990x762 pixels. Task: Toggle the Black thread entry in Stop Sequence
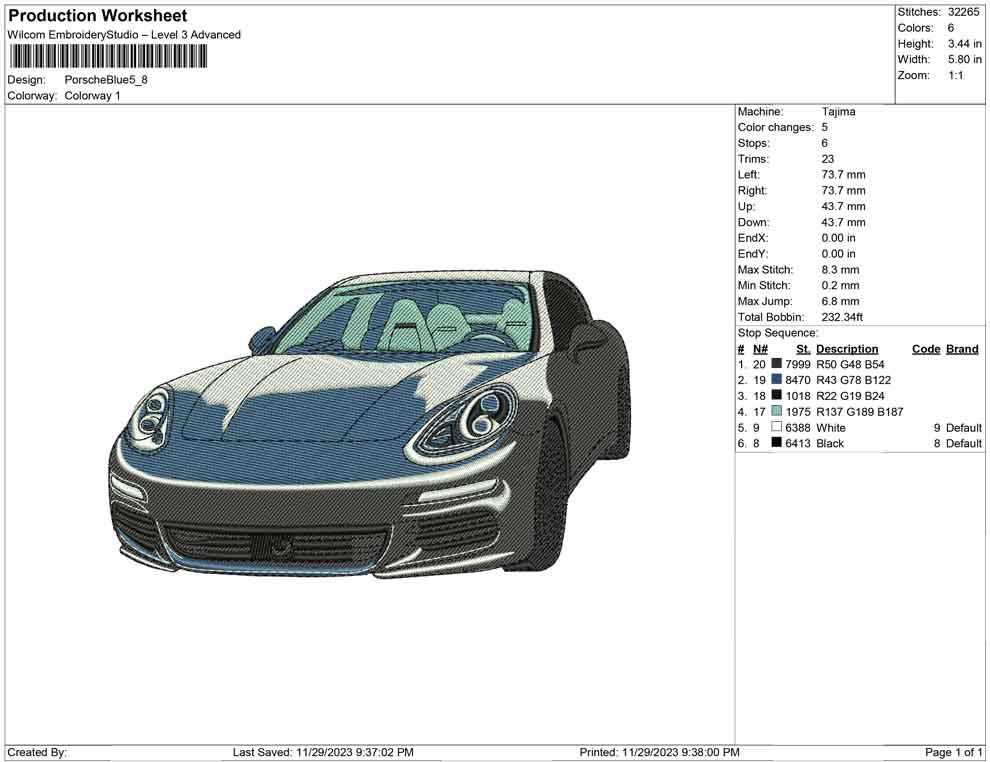tap(829, 443)
